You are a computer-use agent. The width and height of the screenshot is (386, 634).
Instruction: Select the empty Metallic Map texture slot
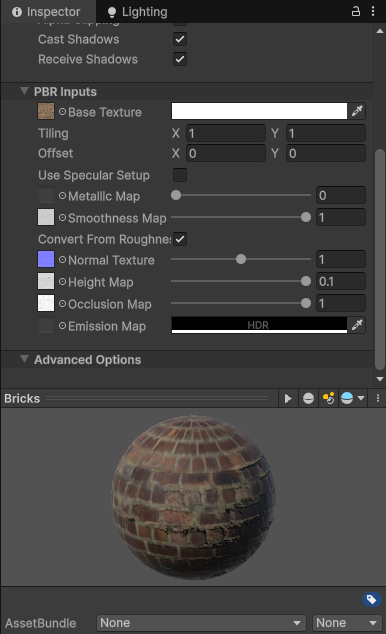pos(46,195)
